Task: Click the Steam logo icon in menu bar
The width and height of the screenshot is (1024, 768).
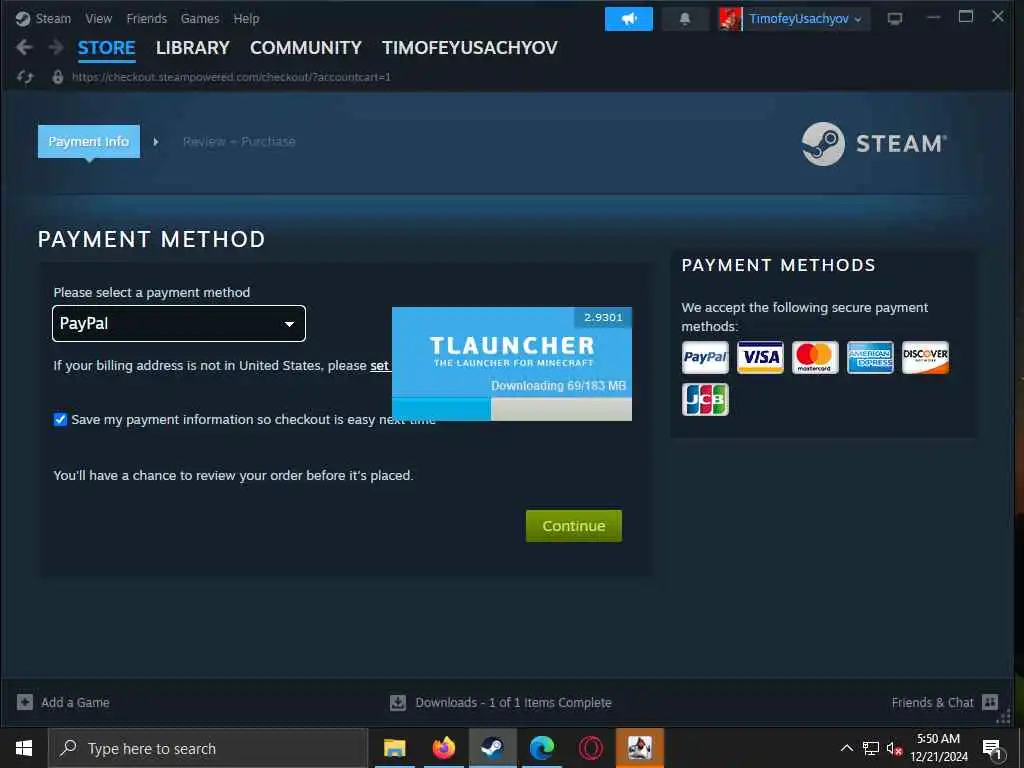Action: tap(23, 18)
